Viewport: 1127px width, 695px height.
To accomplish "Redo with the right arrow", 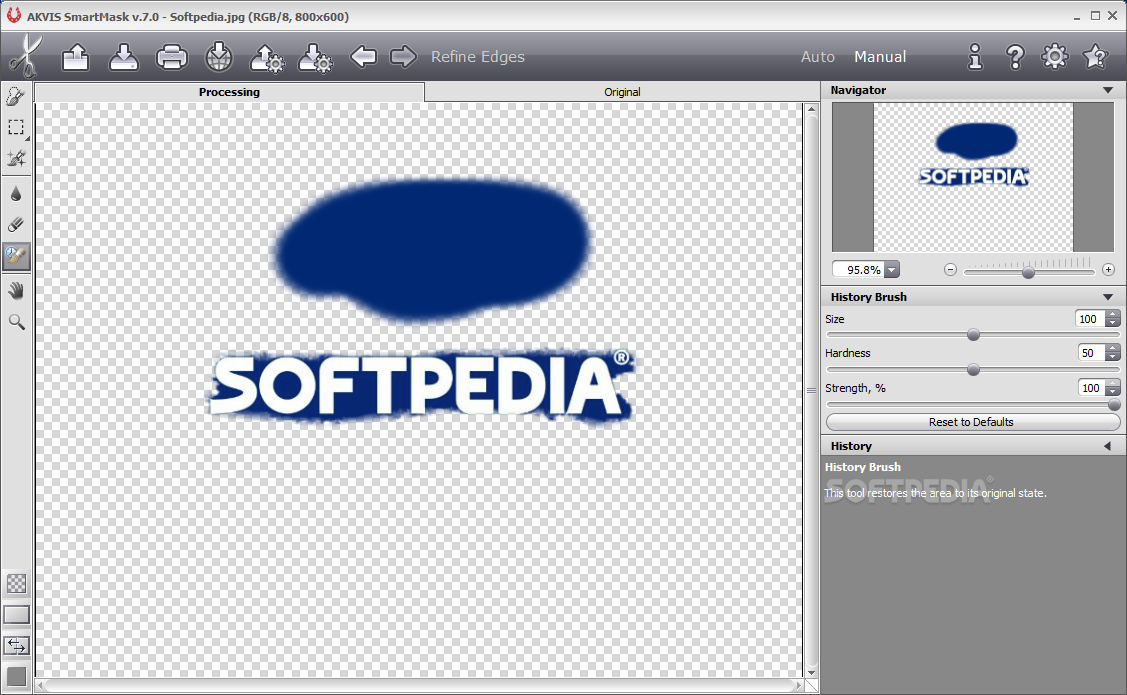I will click(403, 56).
